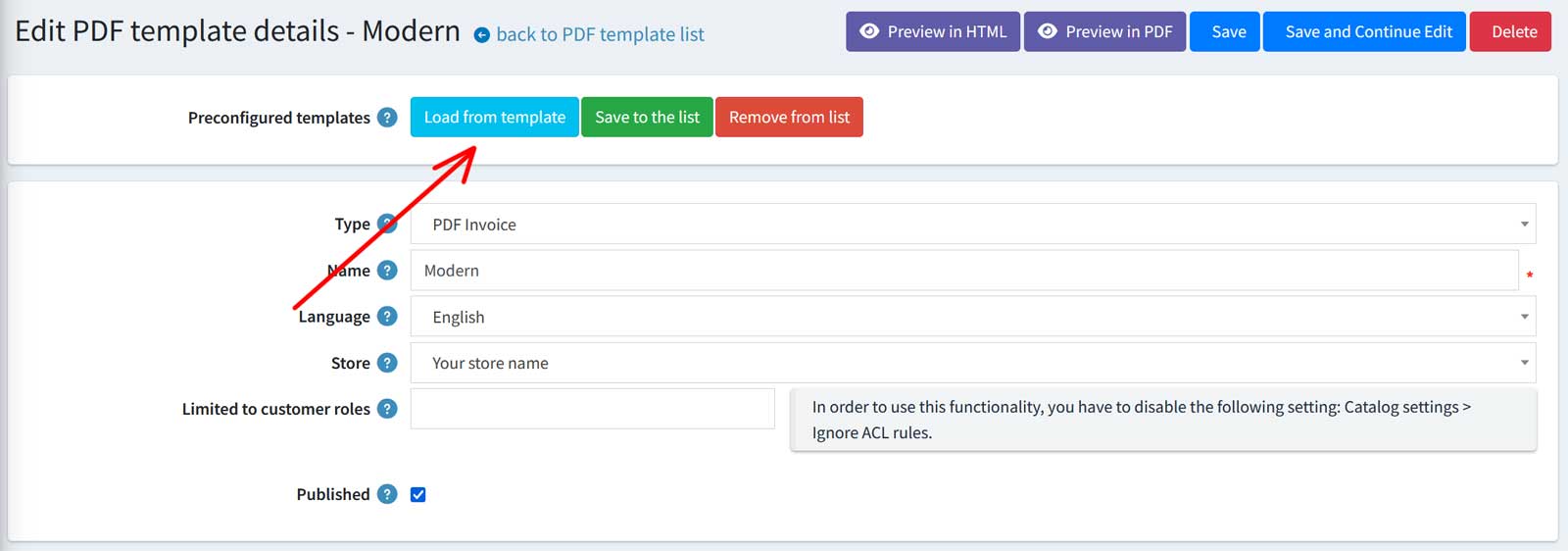Click back arrow icon before template list link
The image size is (1568, 551).
482,35
